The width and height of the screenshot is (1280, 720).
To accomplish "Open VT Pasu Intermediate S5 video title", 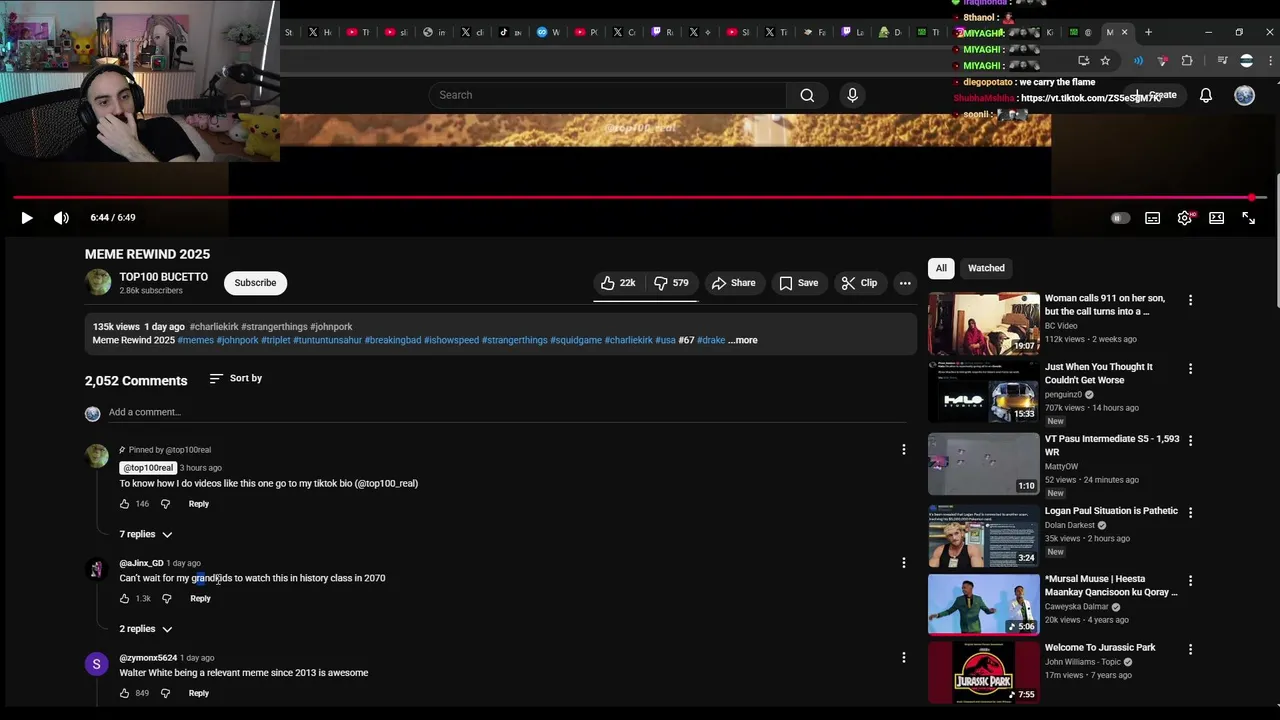I will [1112, 446].
